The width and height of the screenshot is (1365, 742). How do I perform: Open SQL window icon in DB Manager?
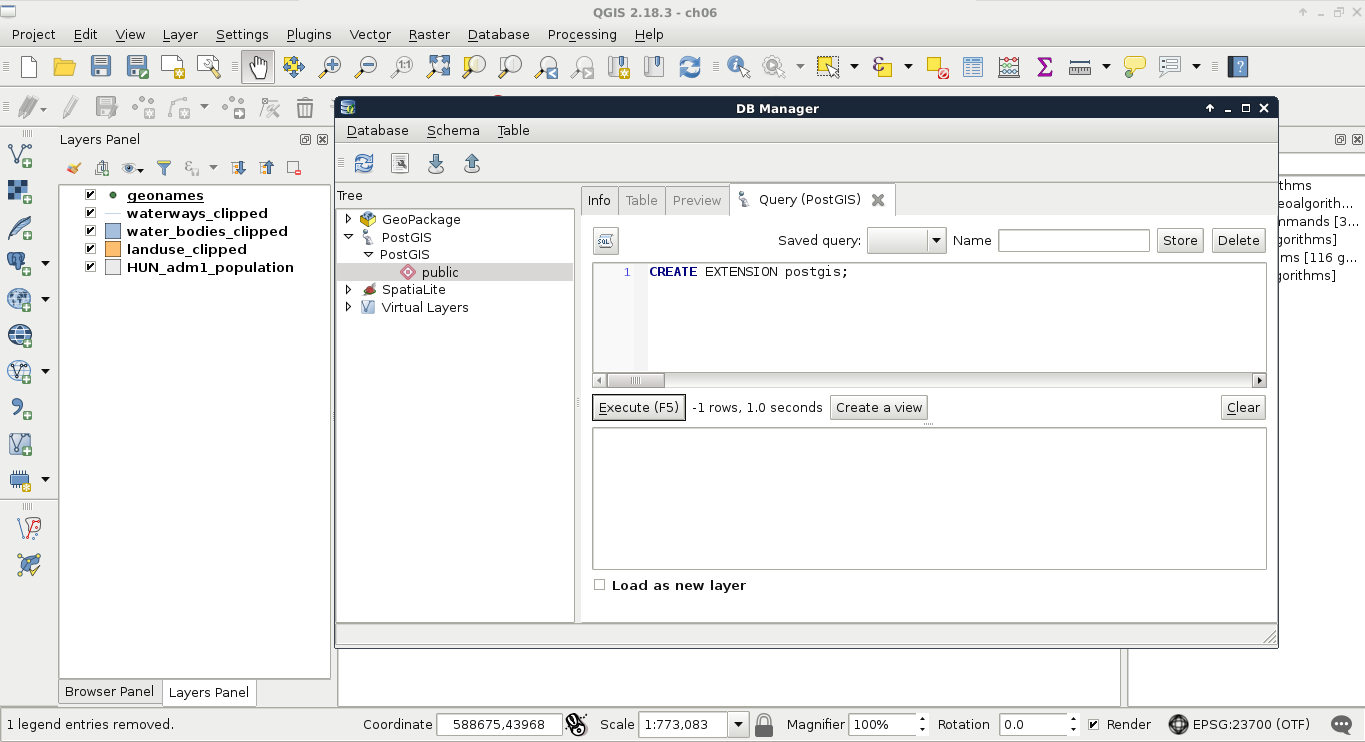(x=400, y=164)
